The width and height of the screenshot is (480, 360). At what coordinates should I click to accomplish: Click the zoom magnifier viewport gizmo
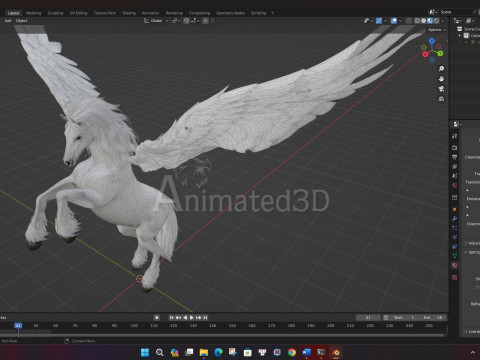tap(441, 69)
